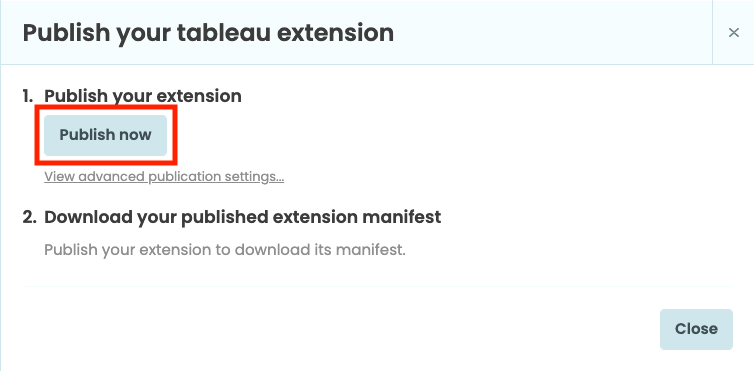Click the vertical separator beside the X icon
The image size is (754, 371).
click(712, 32)
